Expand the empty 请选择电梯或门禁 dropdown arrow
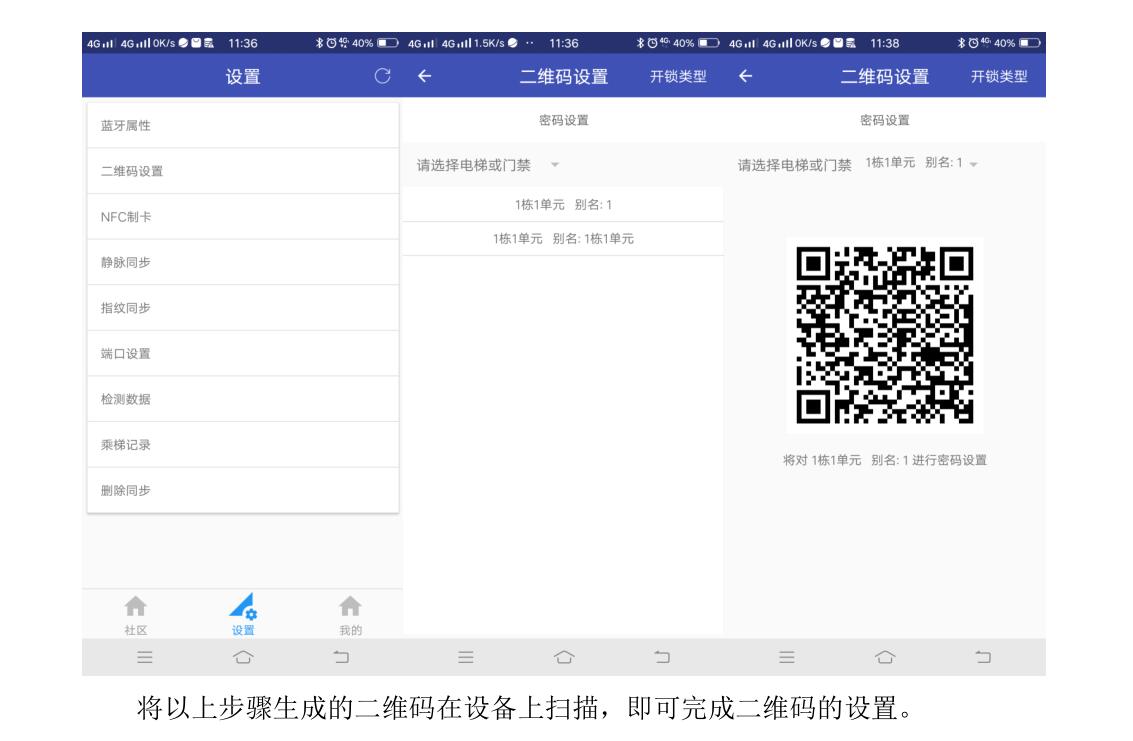The height and width of the screenshot is (741, 1133). coord(555,165)
